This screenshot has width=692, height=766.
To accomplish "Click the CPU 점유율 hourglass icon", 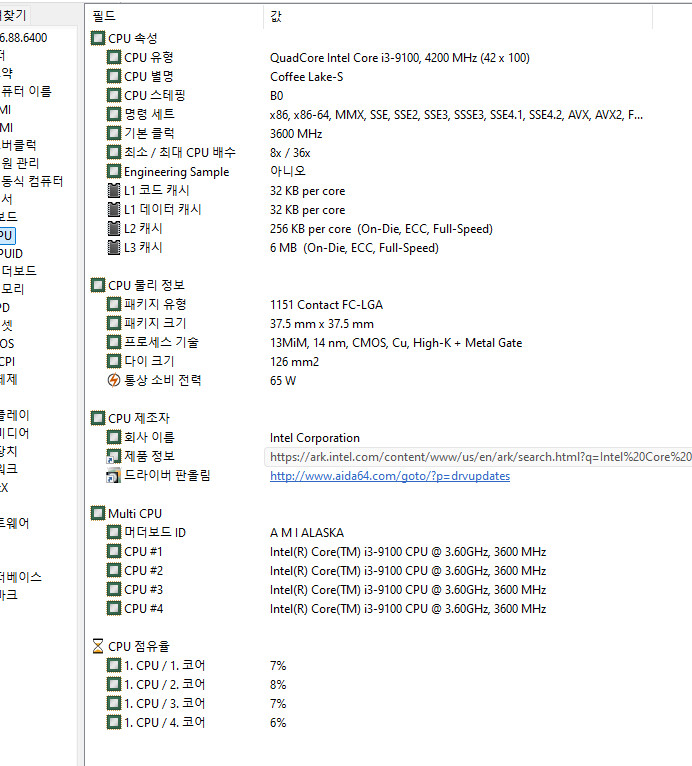I will tap(98, 646).
